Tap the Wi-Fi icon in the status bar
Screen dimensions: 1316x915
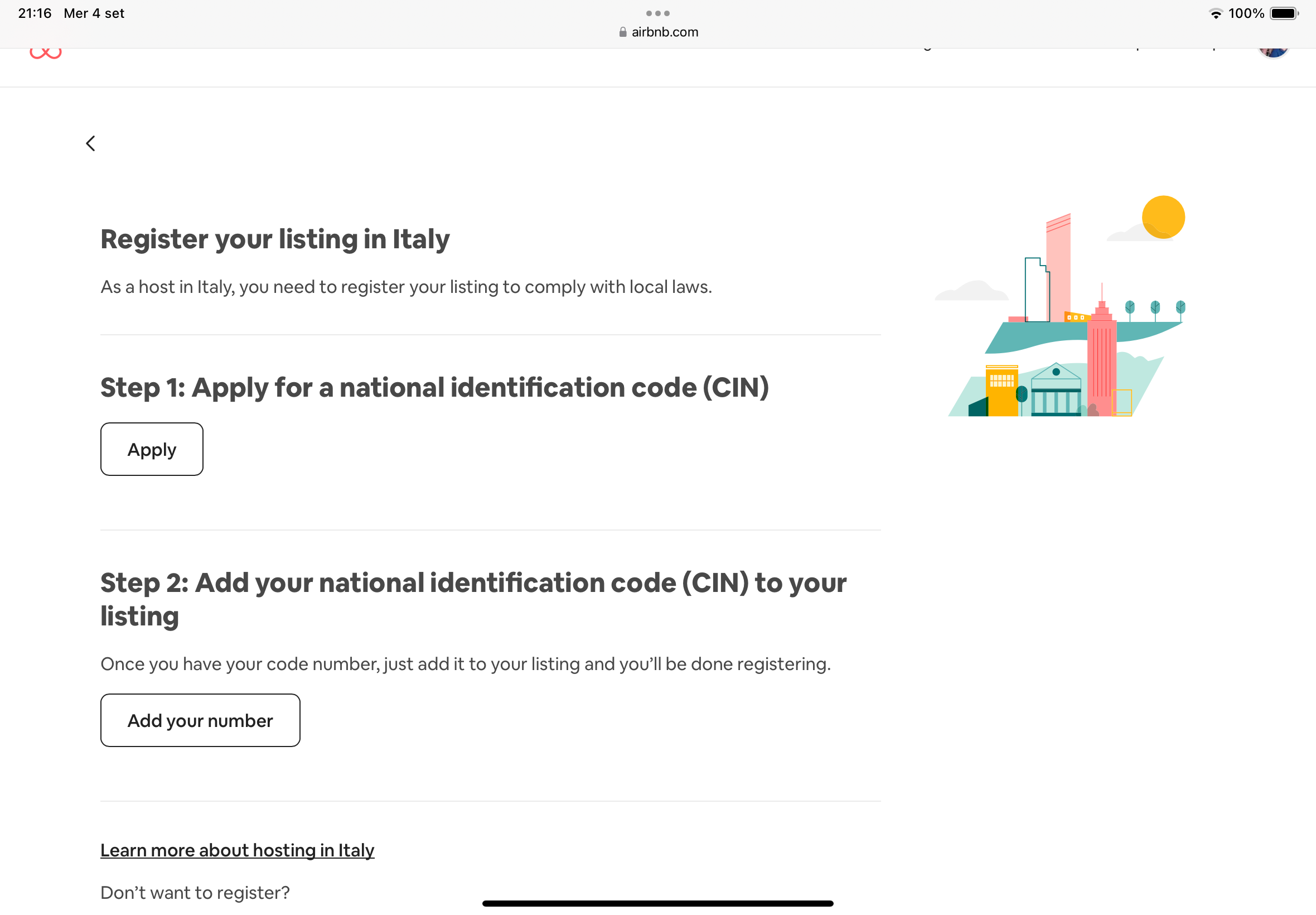click(x=1215, y=13)
